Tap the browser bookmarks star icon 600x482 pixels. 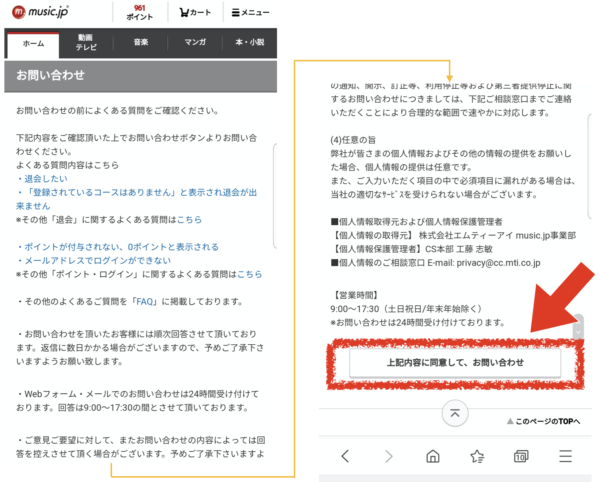[477, 456]
